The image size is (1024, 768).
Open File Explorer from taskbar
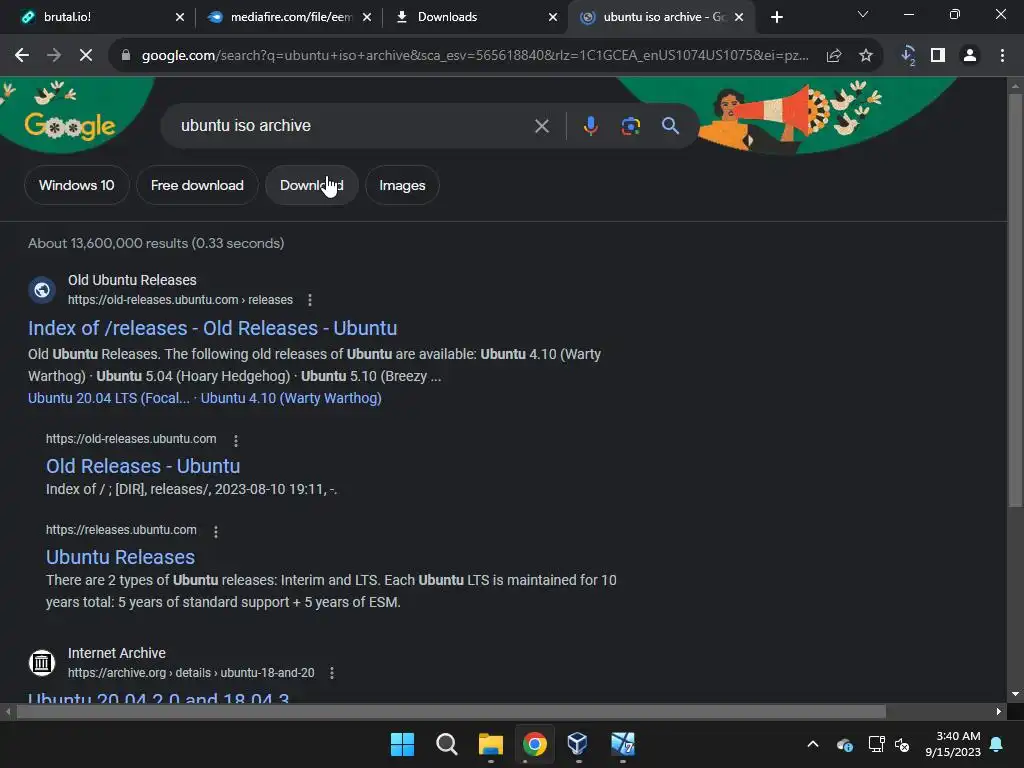tap(490, 744)
